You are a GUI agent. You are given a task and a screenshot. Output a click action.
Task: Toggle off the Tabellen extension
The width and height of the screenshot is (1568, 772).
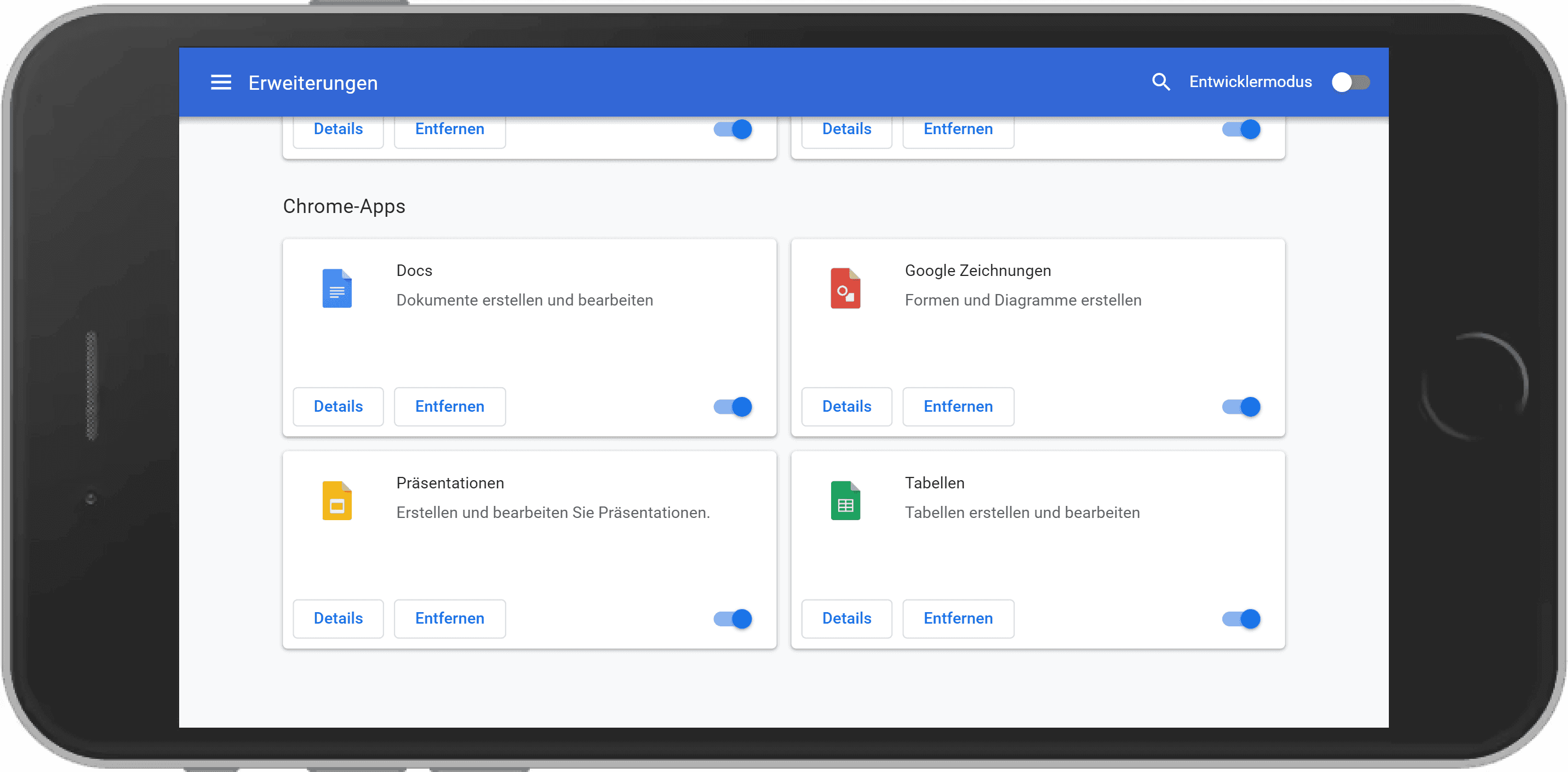tap(1241, 618)
